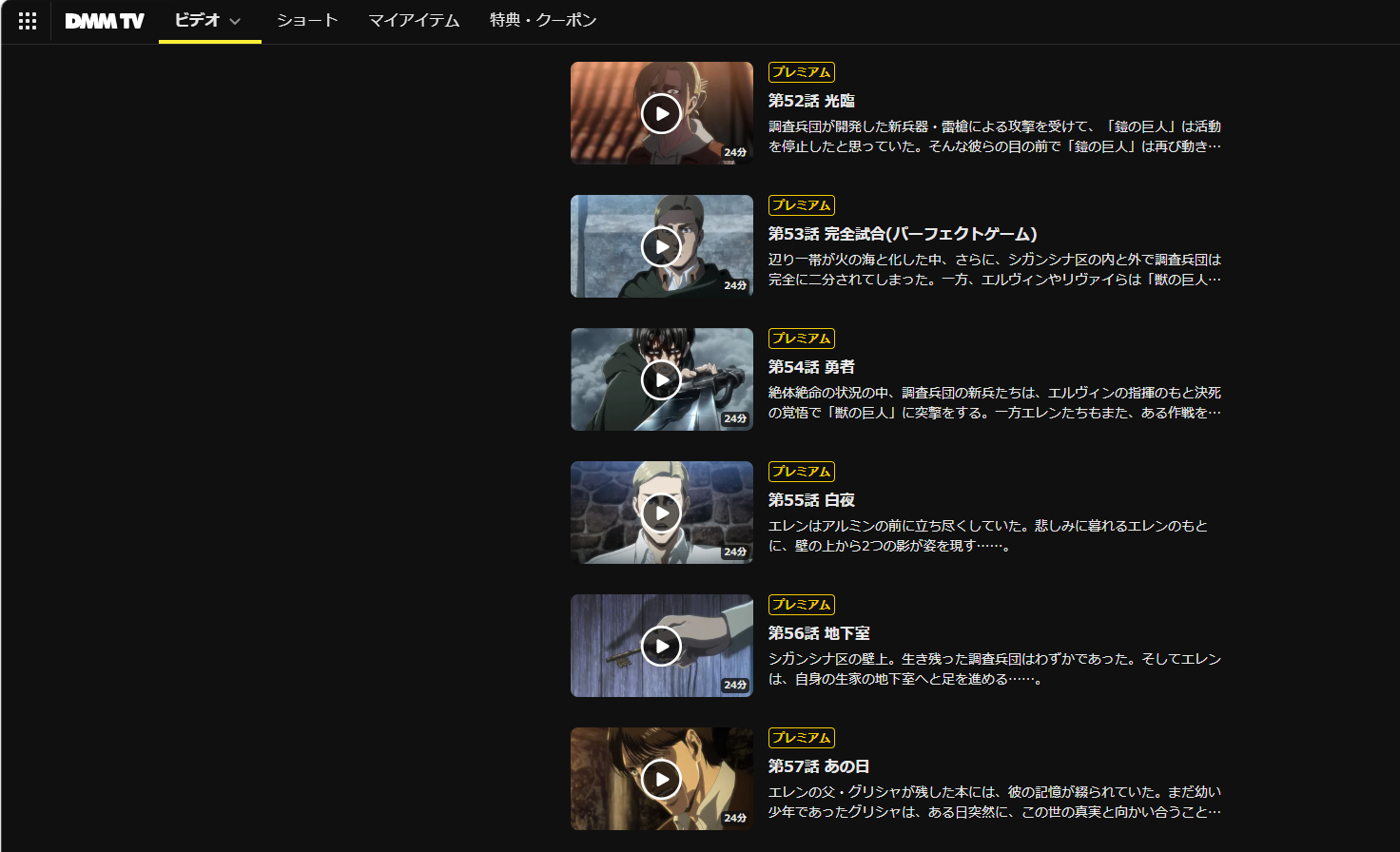Click 24分 duration label on episode 54 thumbnail

(x=735, y=418)
